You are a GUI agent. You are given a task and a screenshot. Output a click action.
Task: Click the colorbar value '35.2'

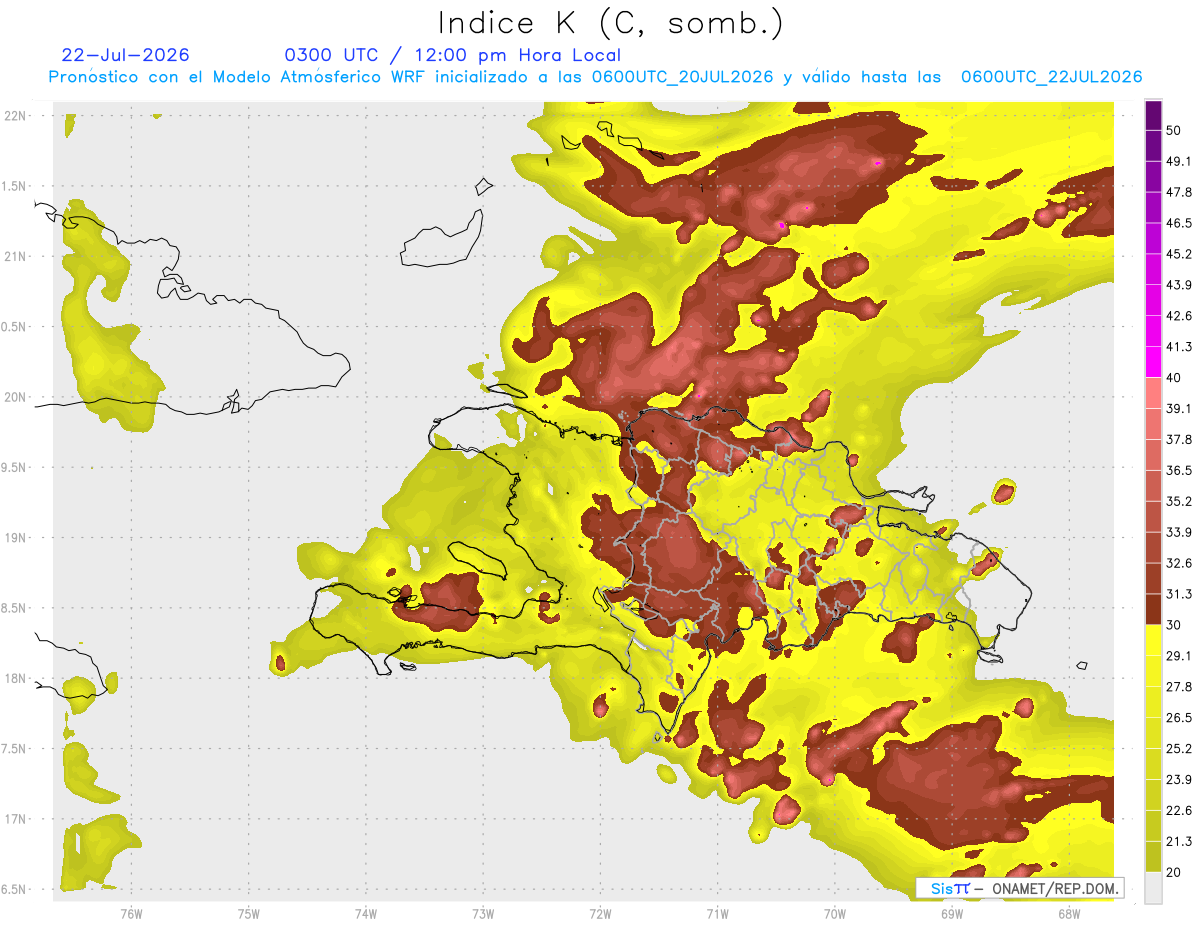coord(1178,501)
